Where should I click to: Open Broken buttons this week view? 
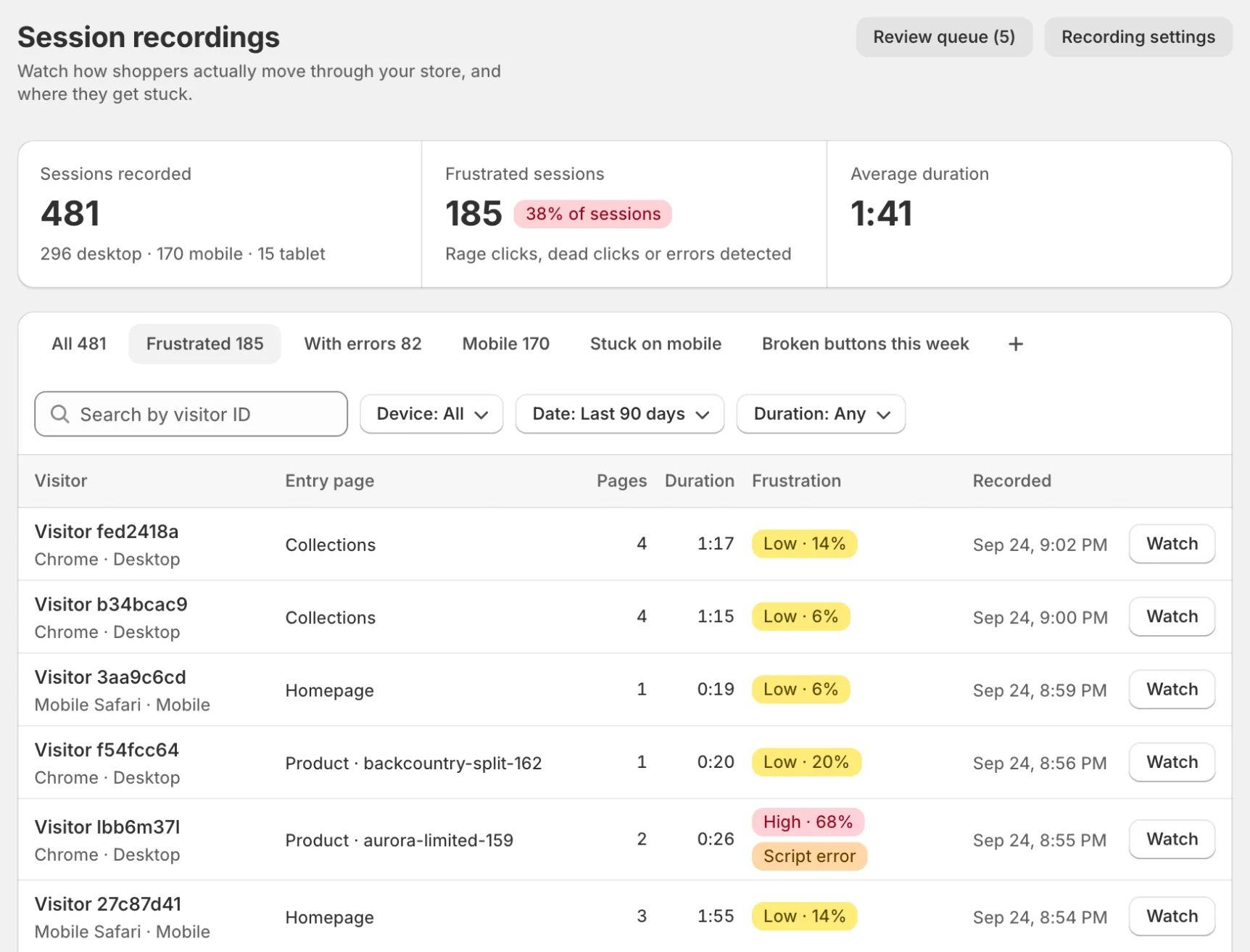[x=865, y=344]
